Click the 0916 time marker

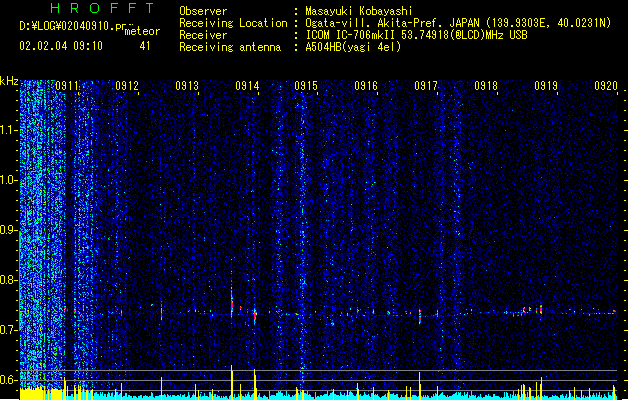coord(366,86)
